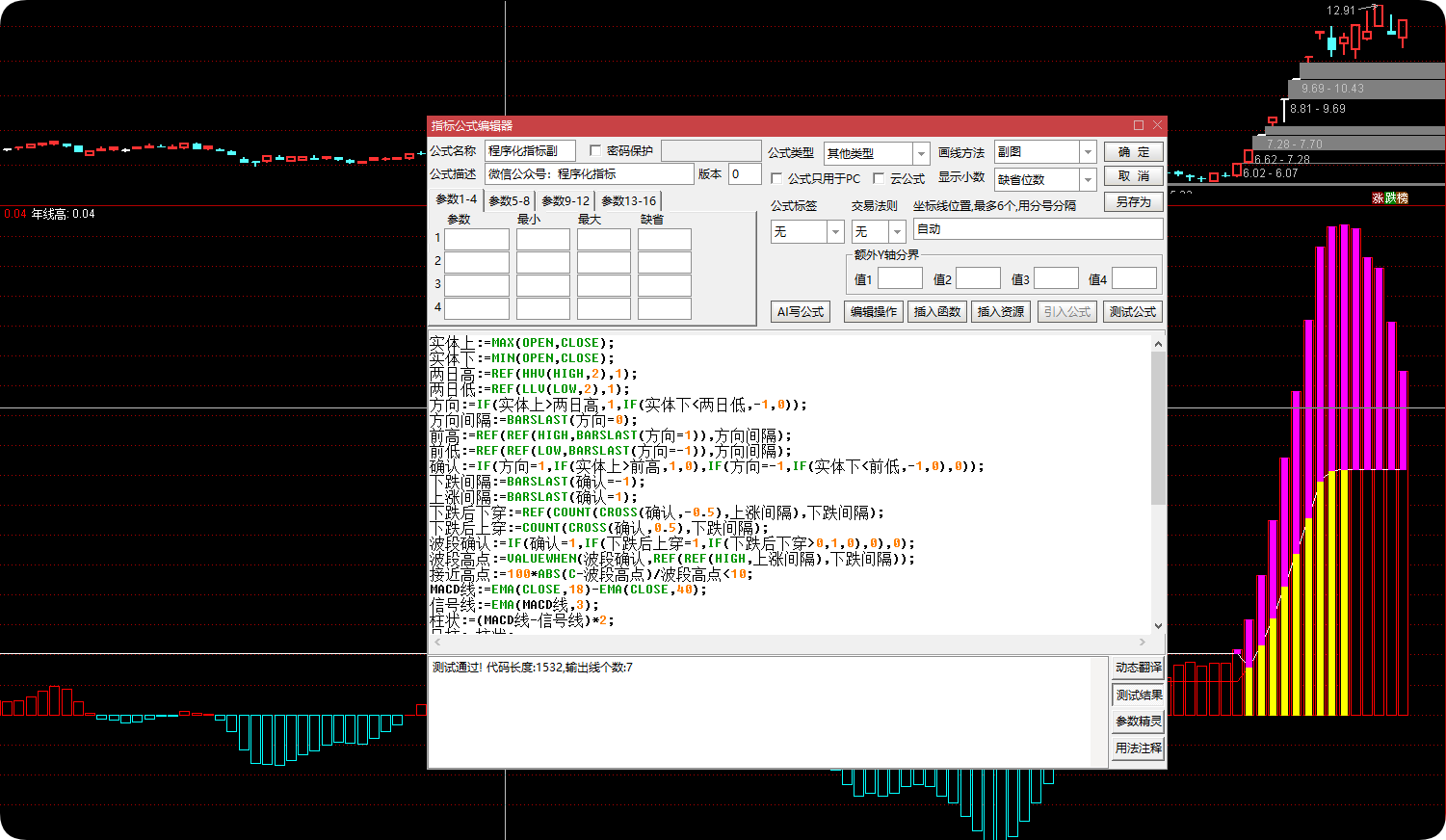Screen dimensions: 1446x840
Task: Click the 另存为 button
Action: pos(1134,202)
